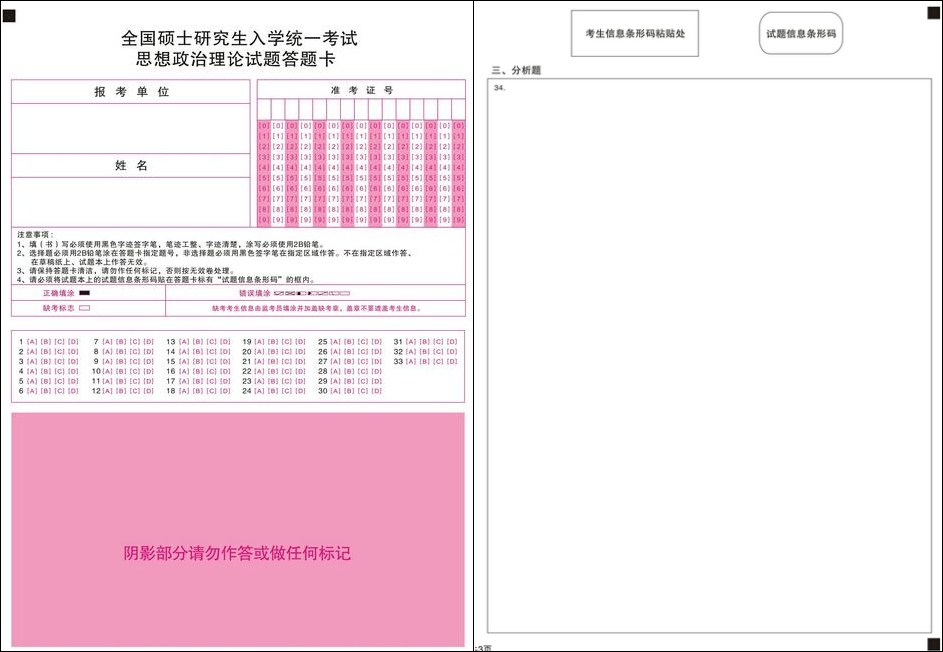The width and height of the screenshot is (943, 652).
Task: Click instruction line 4 about 试题信息条形码
Action: 166,280
